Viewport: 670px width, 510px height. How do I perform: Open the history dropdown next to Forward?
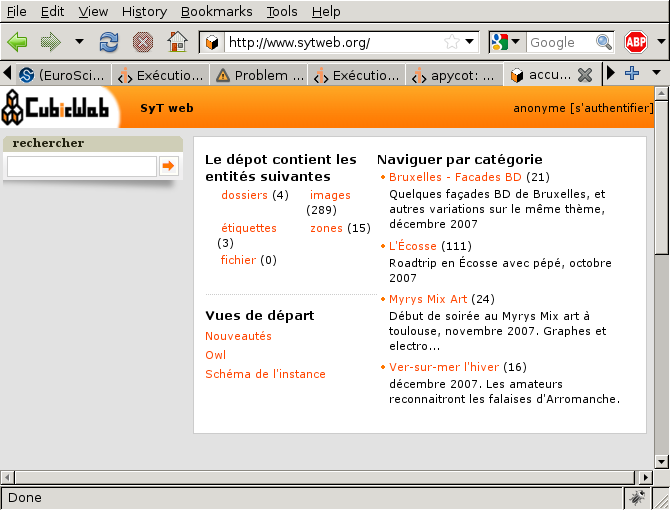pos(79,42)
